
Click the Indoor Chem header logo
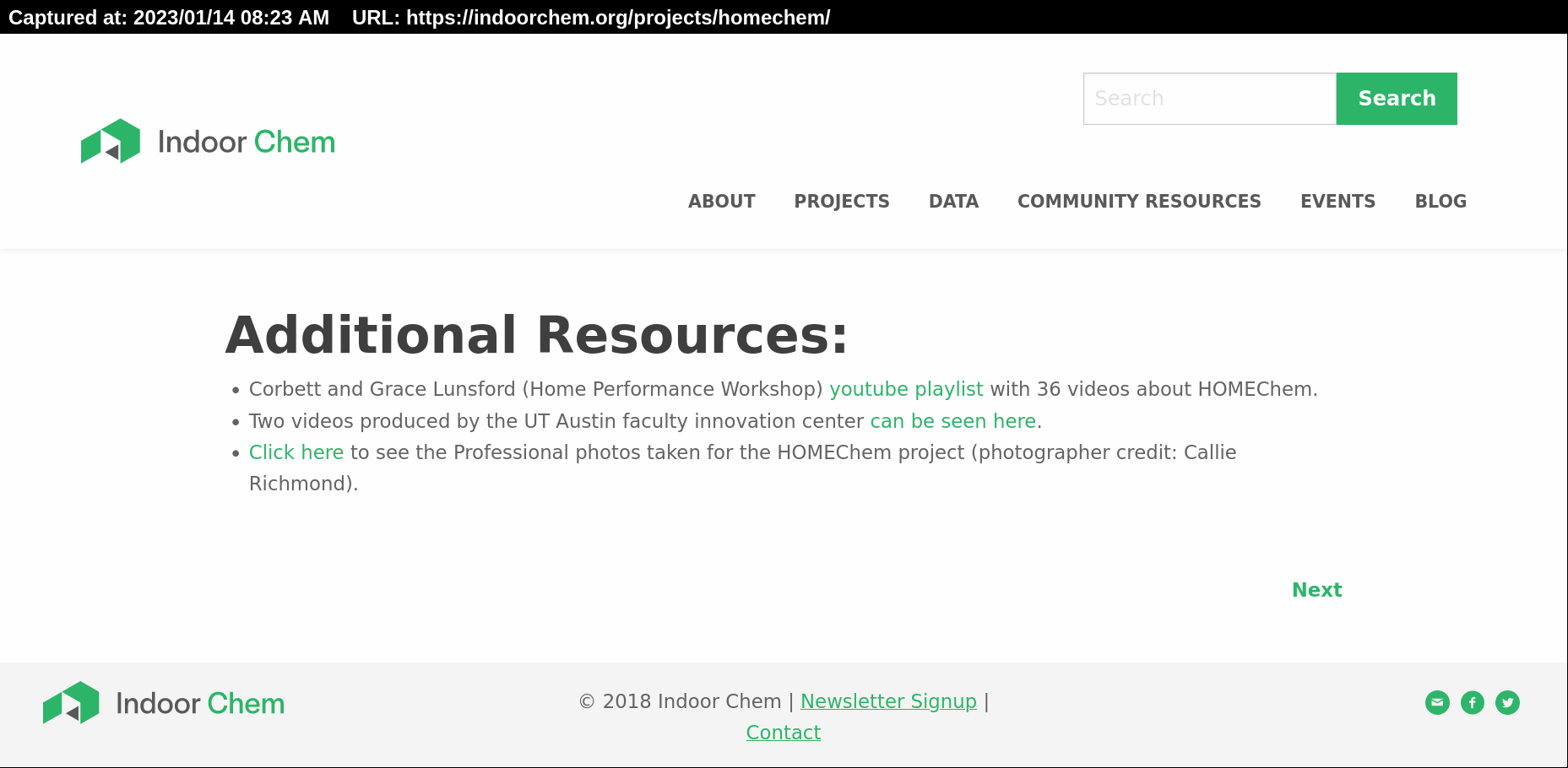pos(208,141)
